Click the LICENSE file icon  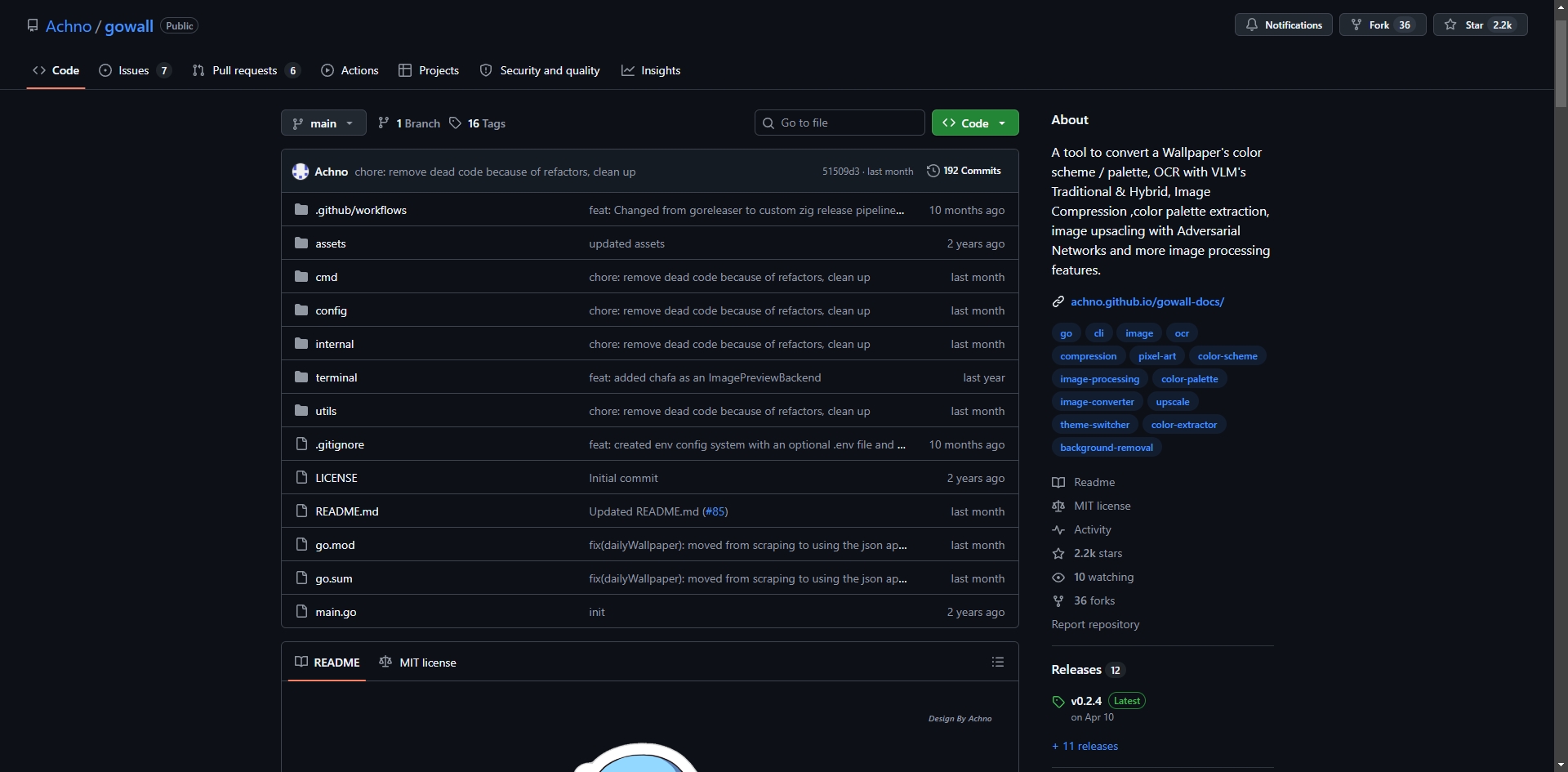301,478
